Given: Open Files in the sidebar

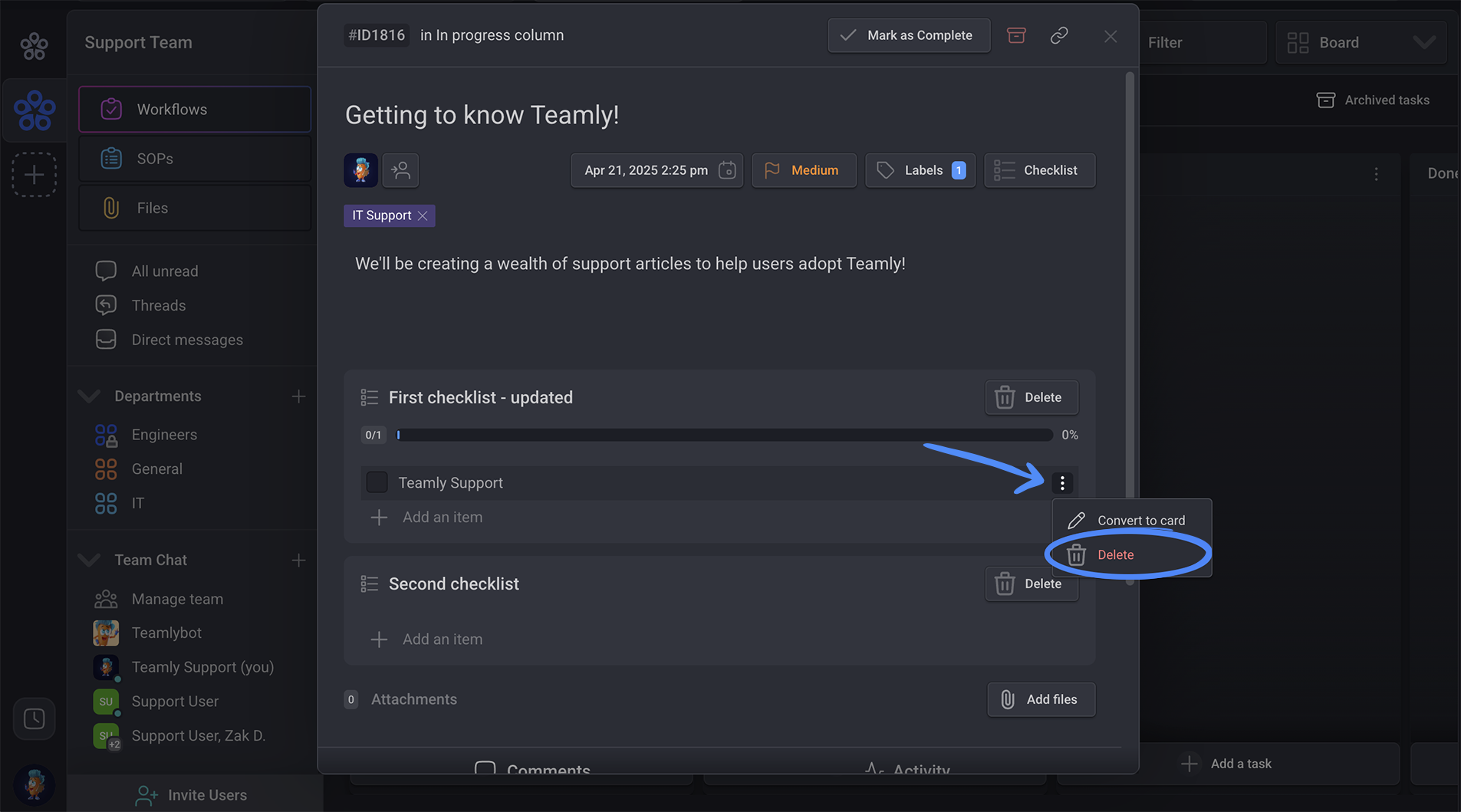Looking at the screenshot, I should click(195, 208).
